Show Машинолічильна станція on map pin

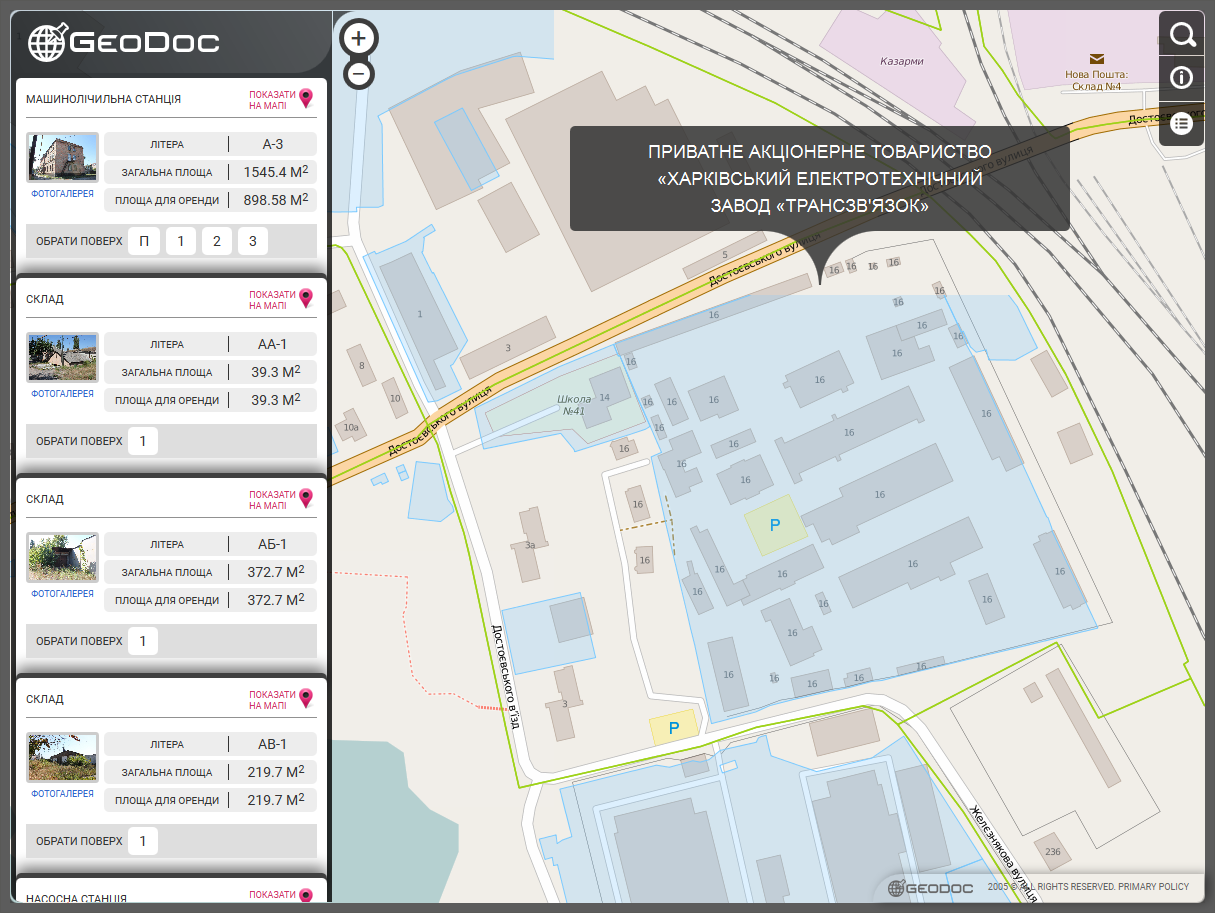[x=281, y=98]
